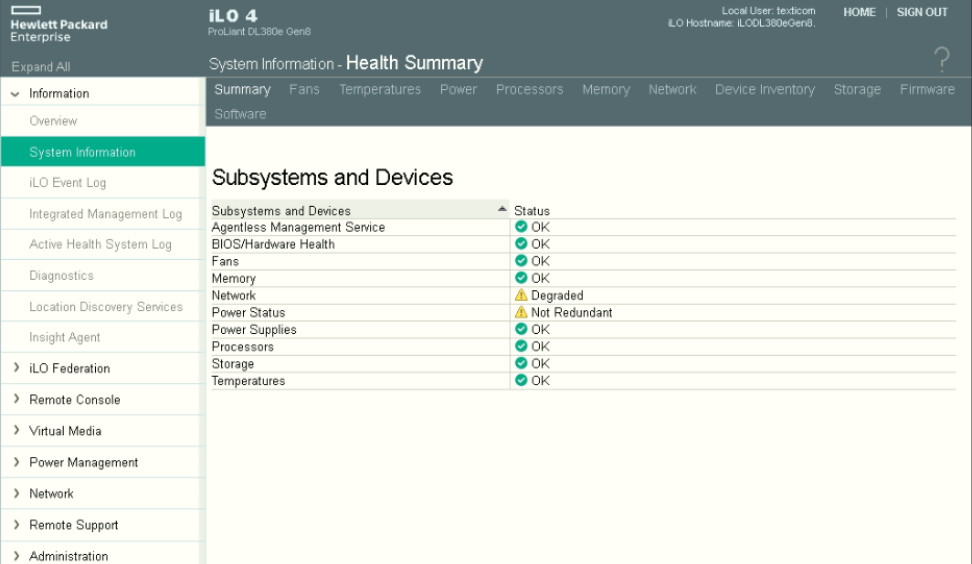Click the Temperatures OK check icon

tap(521, 380)
